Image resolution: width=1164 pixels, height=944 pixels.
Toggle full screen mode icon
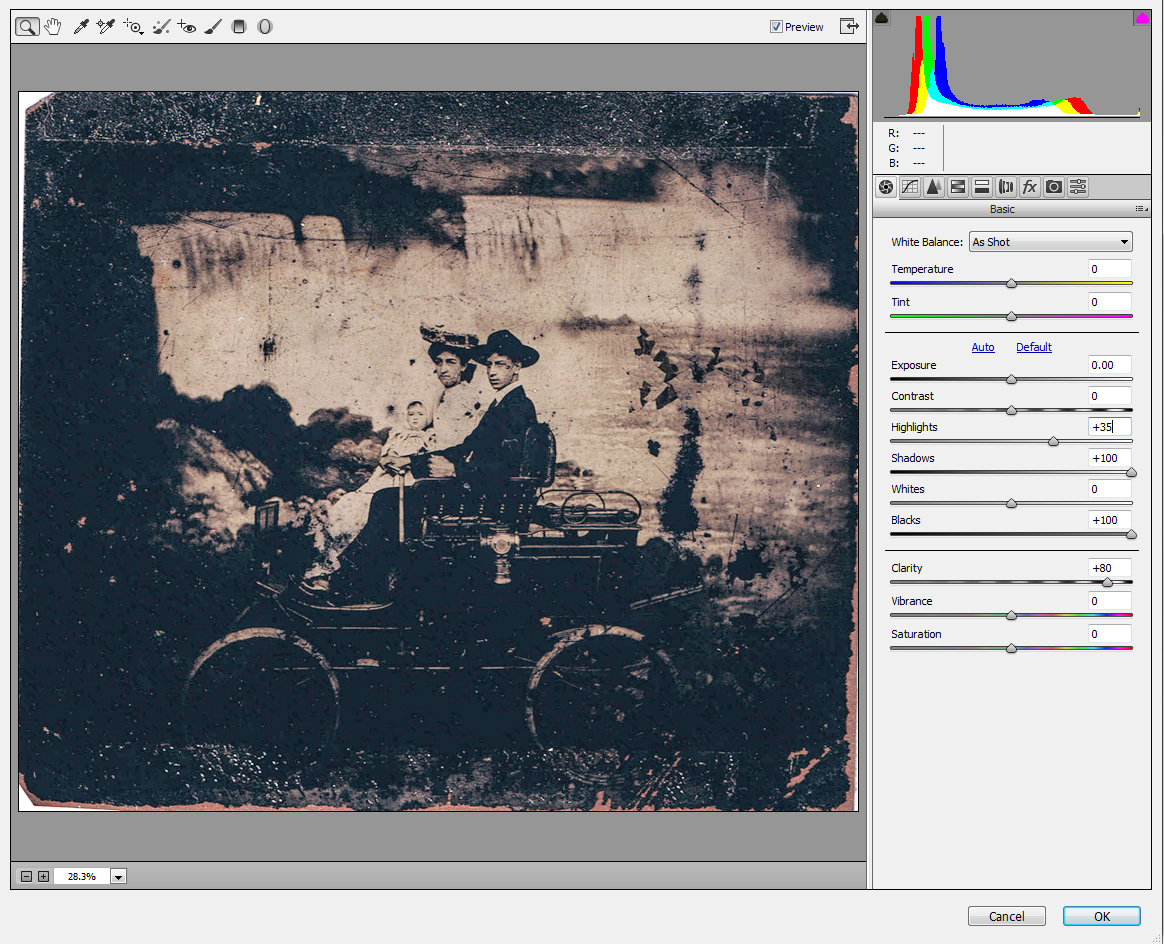click(x=849, y=27)
